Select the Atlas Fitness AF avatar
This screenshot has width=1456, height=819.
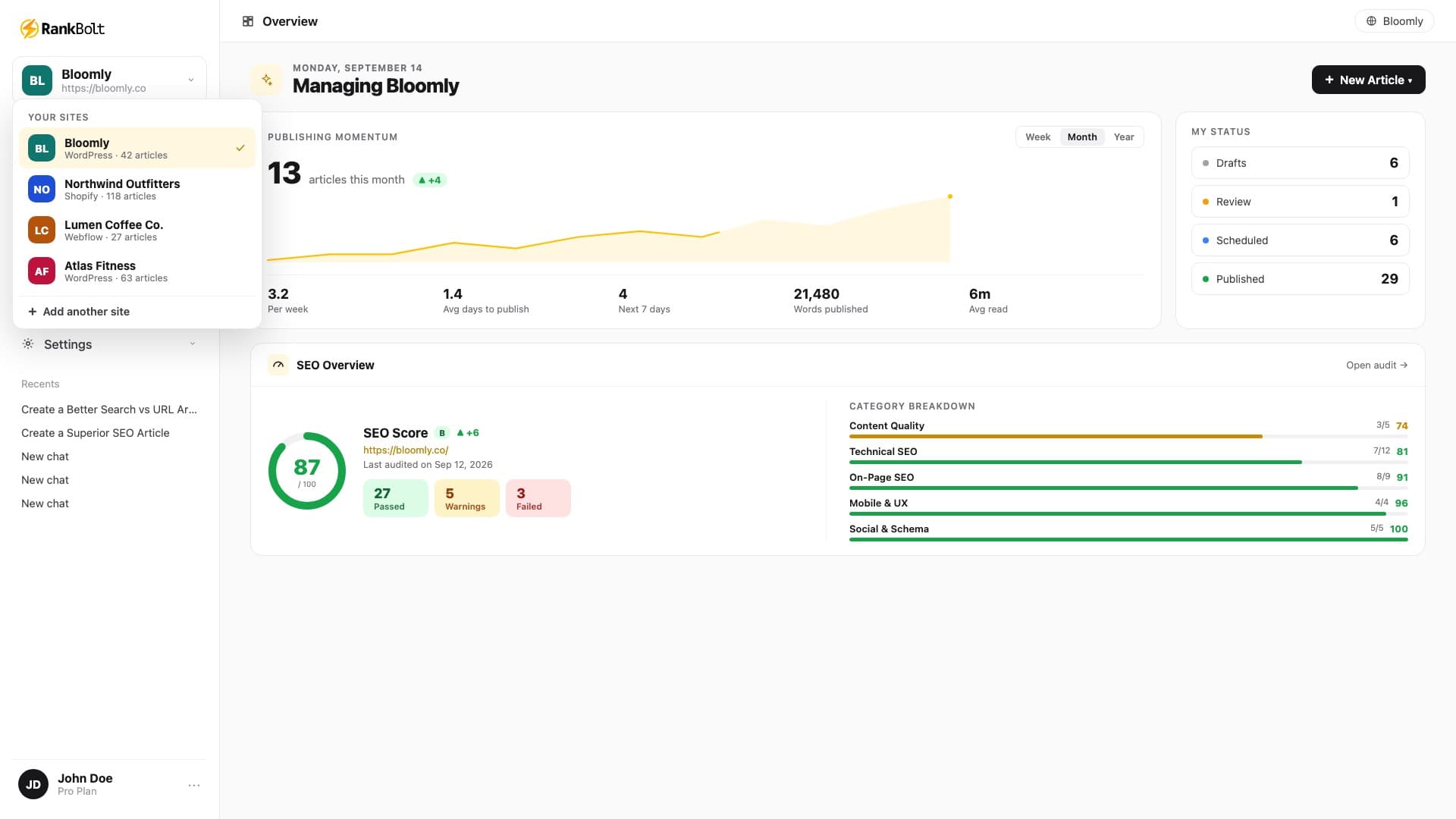pos(42,271)
